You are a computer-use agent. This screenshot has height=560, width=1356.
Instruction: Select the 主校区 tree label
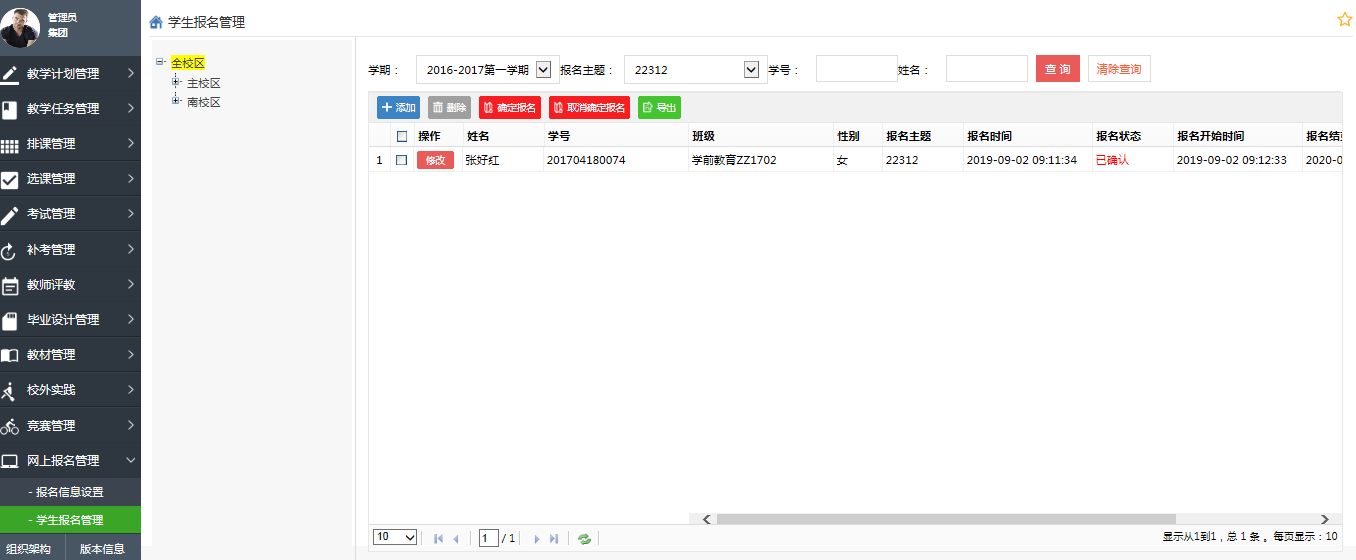click(x=204, y=83)
